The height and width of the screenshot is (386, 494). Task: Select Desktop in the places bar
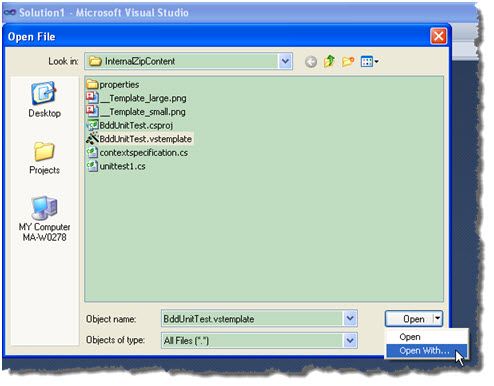45,99
